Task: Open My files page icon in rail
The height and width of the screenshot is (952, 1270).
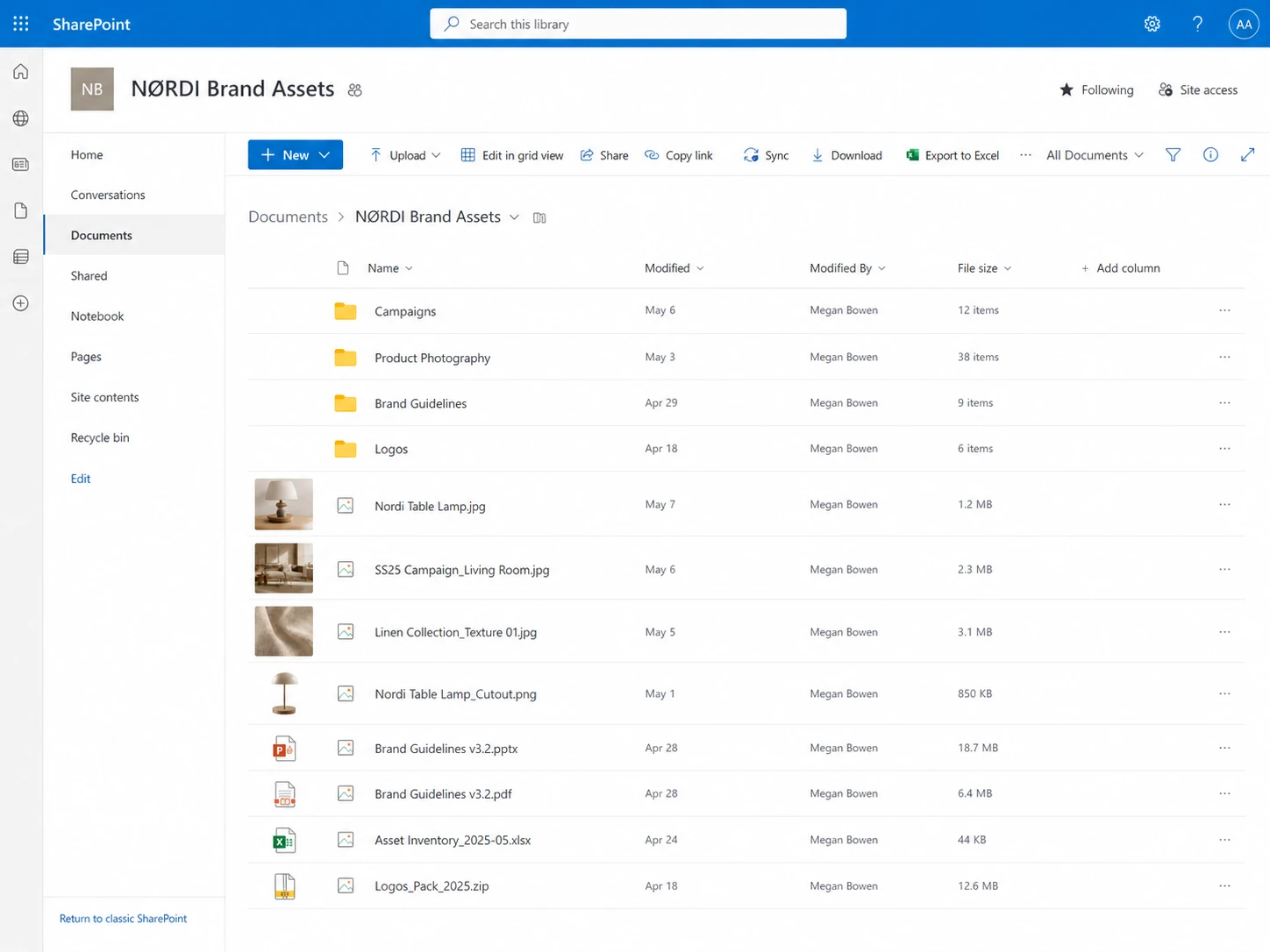Action: pyautogui.click(x=21, y=210)
